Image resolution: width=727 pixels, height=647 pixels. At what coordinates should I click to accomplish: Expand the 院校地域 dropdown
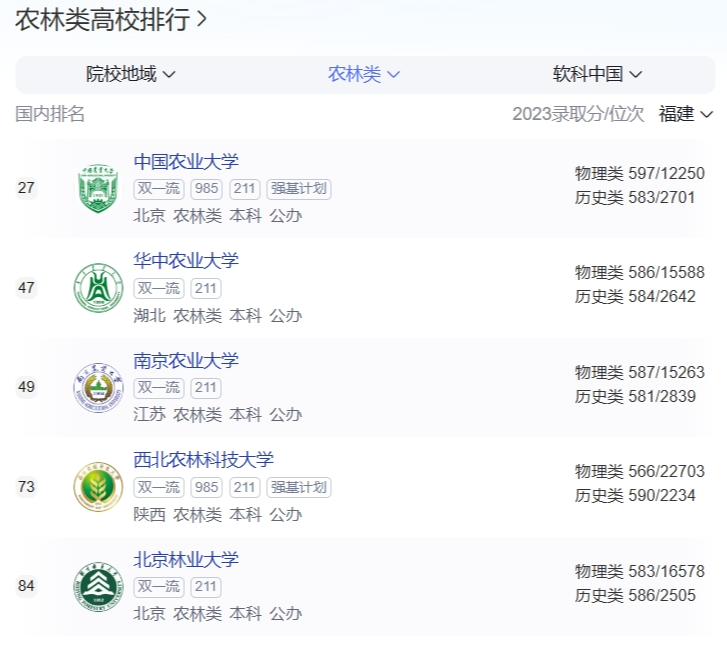pos(130,74)
